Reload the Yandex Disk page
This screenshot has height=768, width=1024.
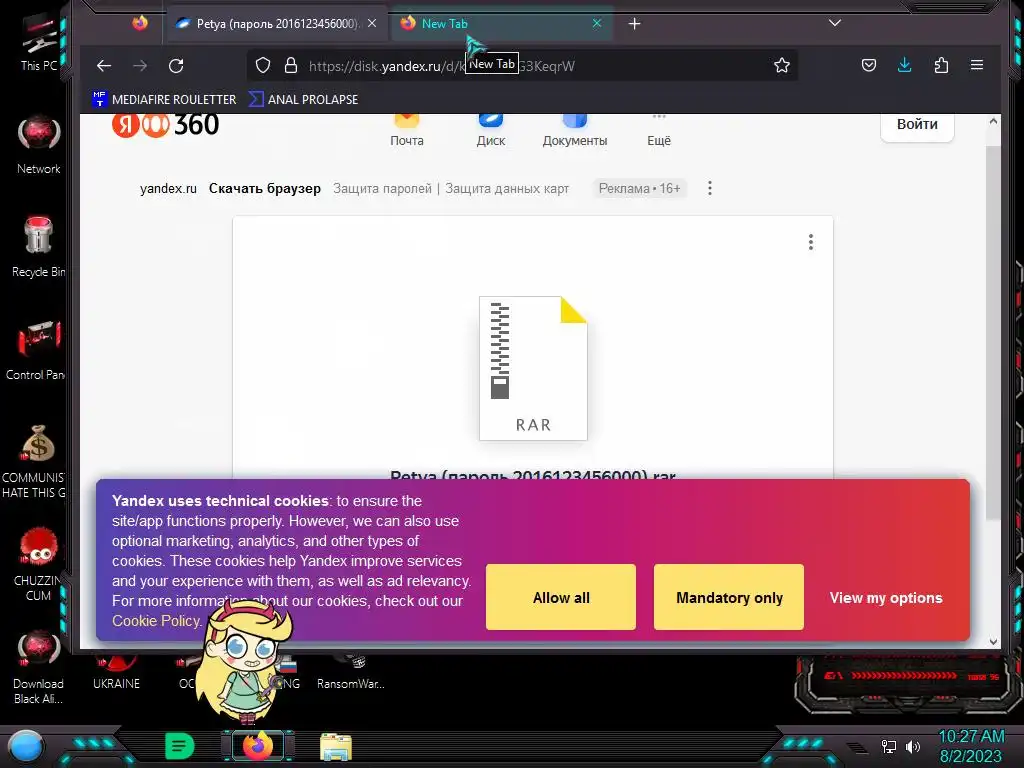(x=176, y=65)
